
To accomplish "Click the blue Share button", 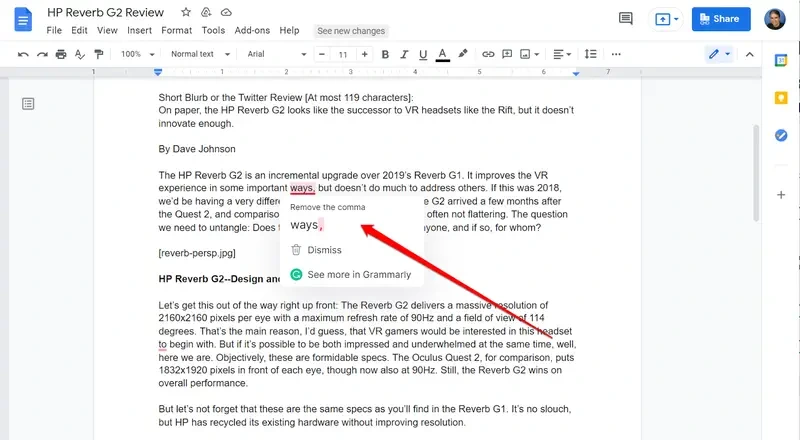I will [721, 19].
